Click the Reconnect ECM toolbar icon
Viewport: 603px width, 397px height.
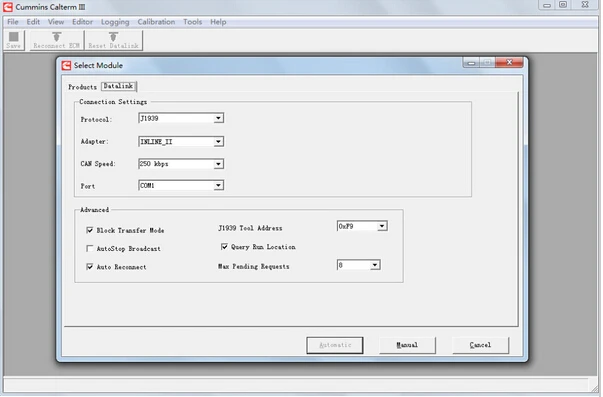(57, 40)
